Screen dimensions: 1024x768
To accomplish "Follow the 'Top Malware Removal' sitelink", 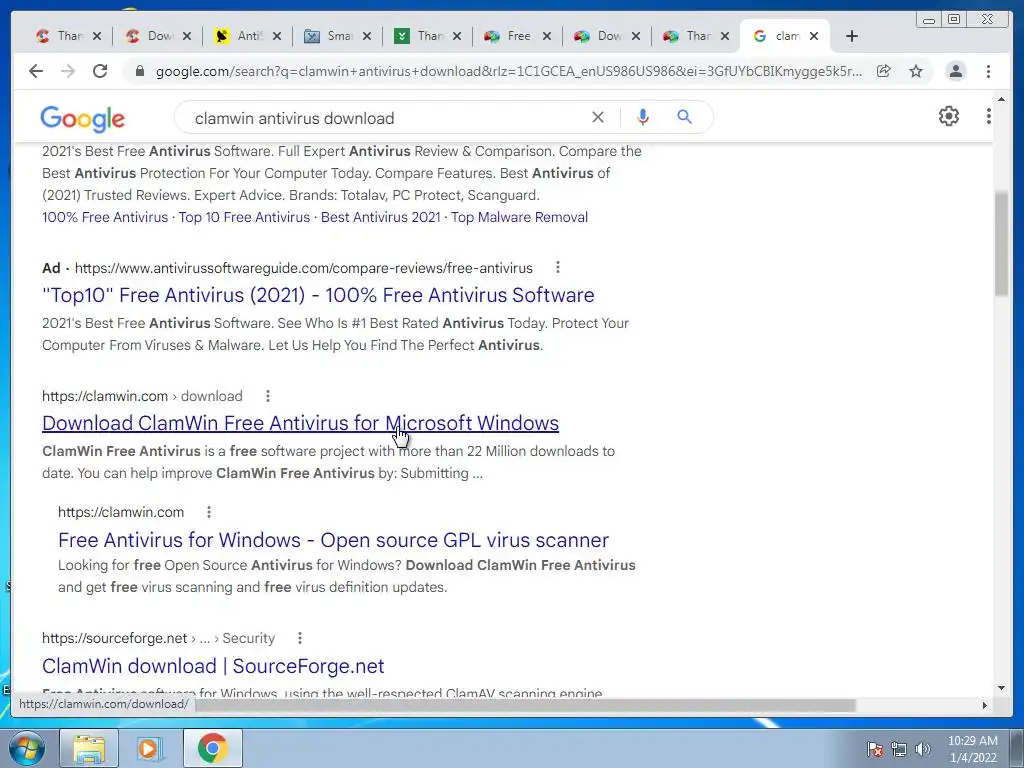I will tap(519, 217).
